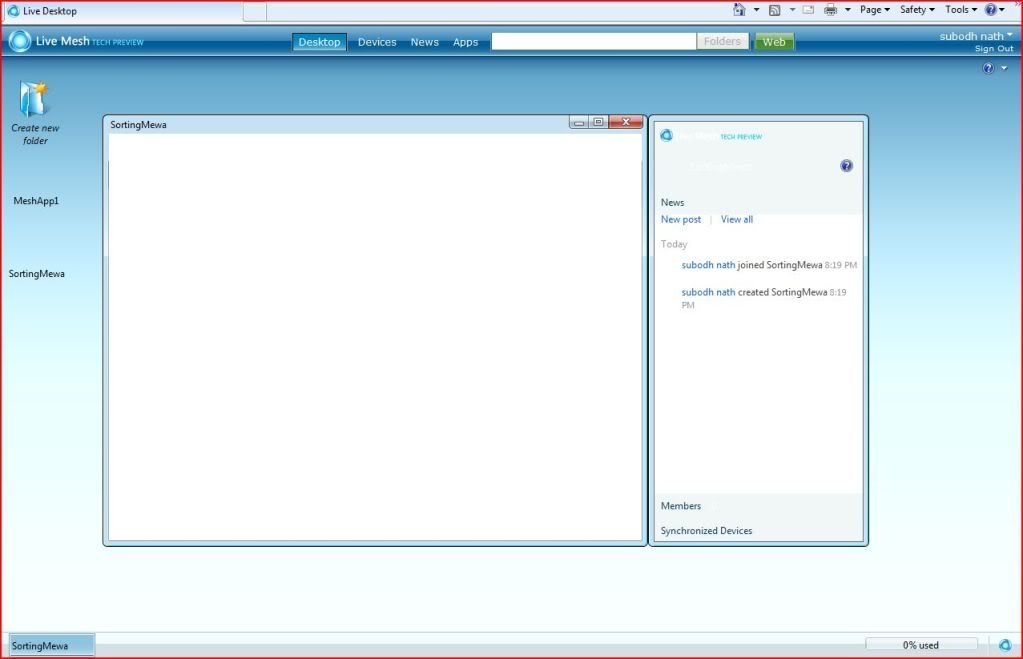Click the Read Mail icon in browser toolbar
The image size is (1023, 659).
click(x=808, y=10)
